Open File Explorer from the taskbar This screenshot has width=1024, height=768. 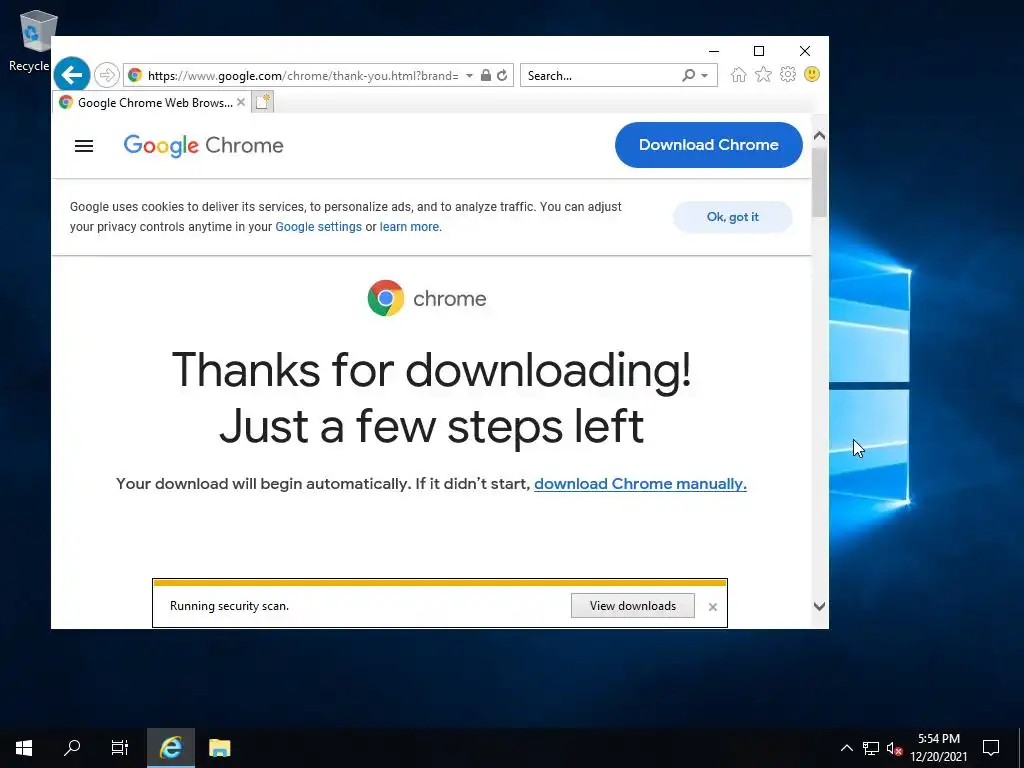(219, 748)
